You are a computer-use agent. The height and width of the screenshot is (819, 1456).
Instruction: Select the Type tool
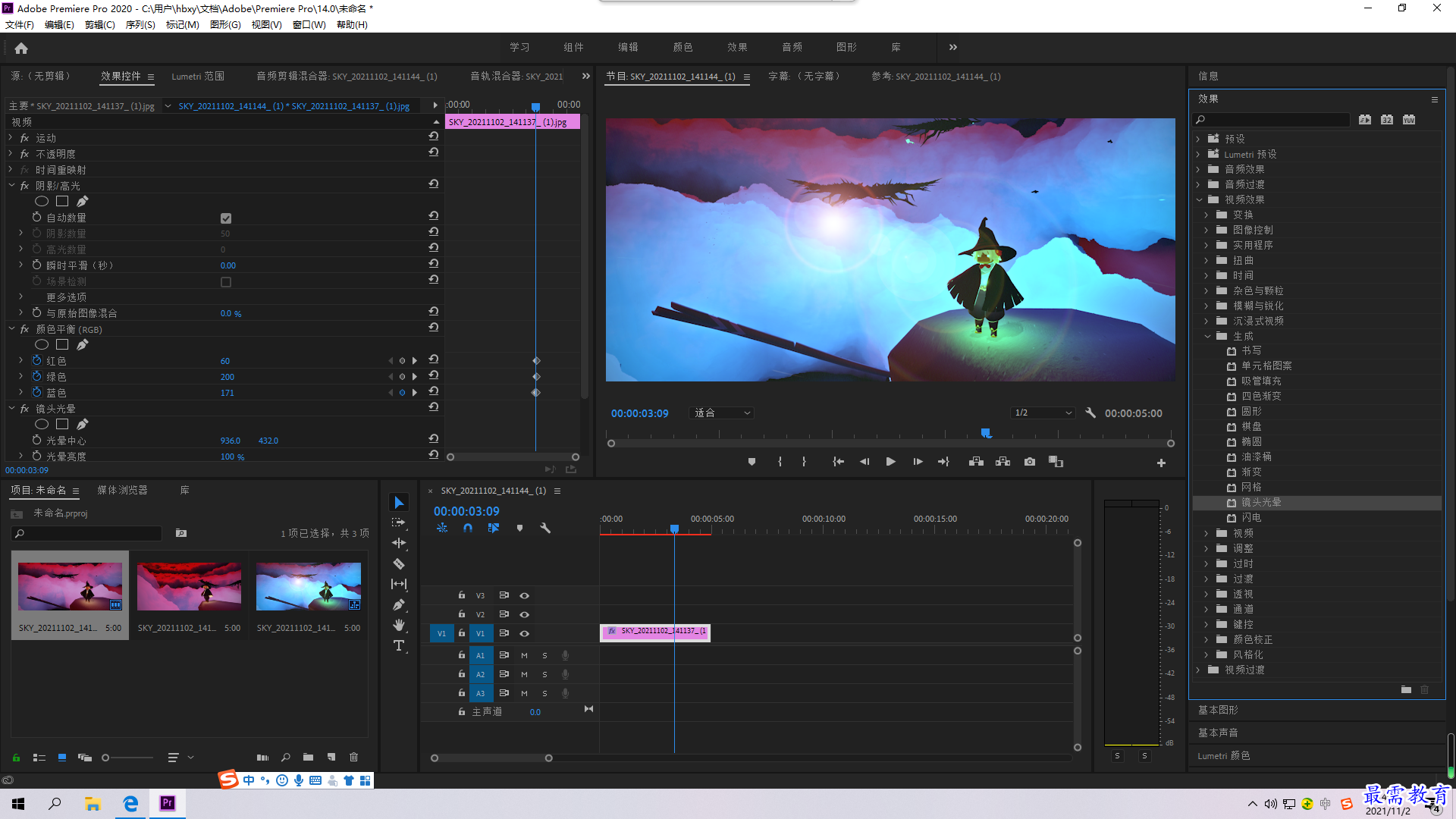399,645
